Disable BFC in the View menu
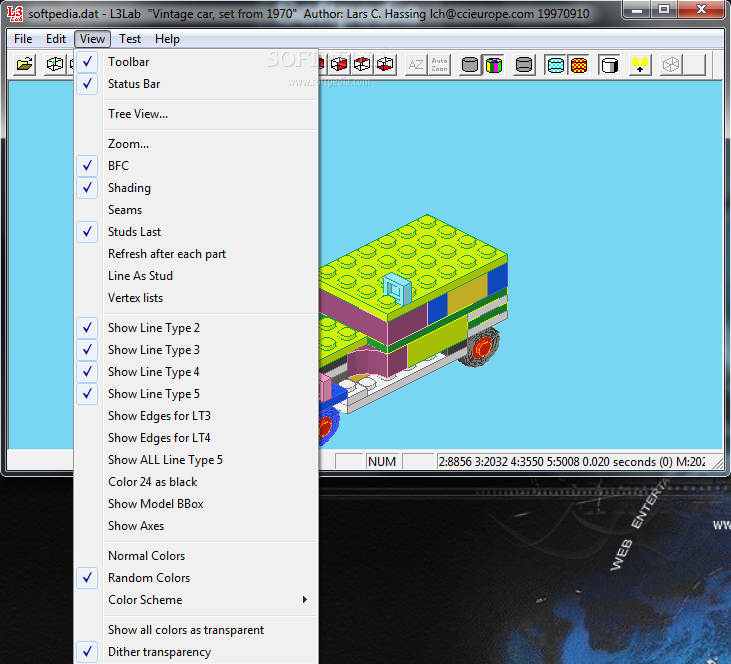Viewport: 731px width, 664px height. pos(196,166)
